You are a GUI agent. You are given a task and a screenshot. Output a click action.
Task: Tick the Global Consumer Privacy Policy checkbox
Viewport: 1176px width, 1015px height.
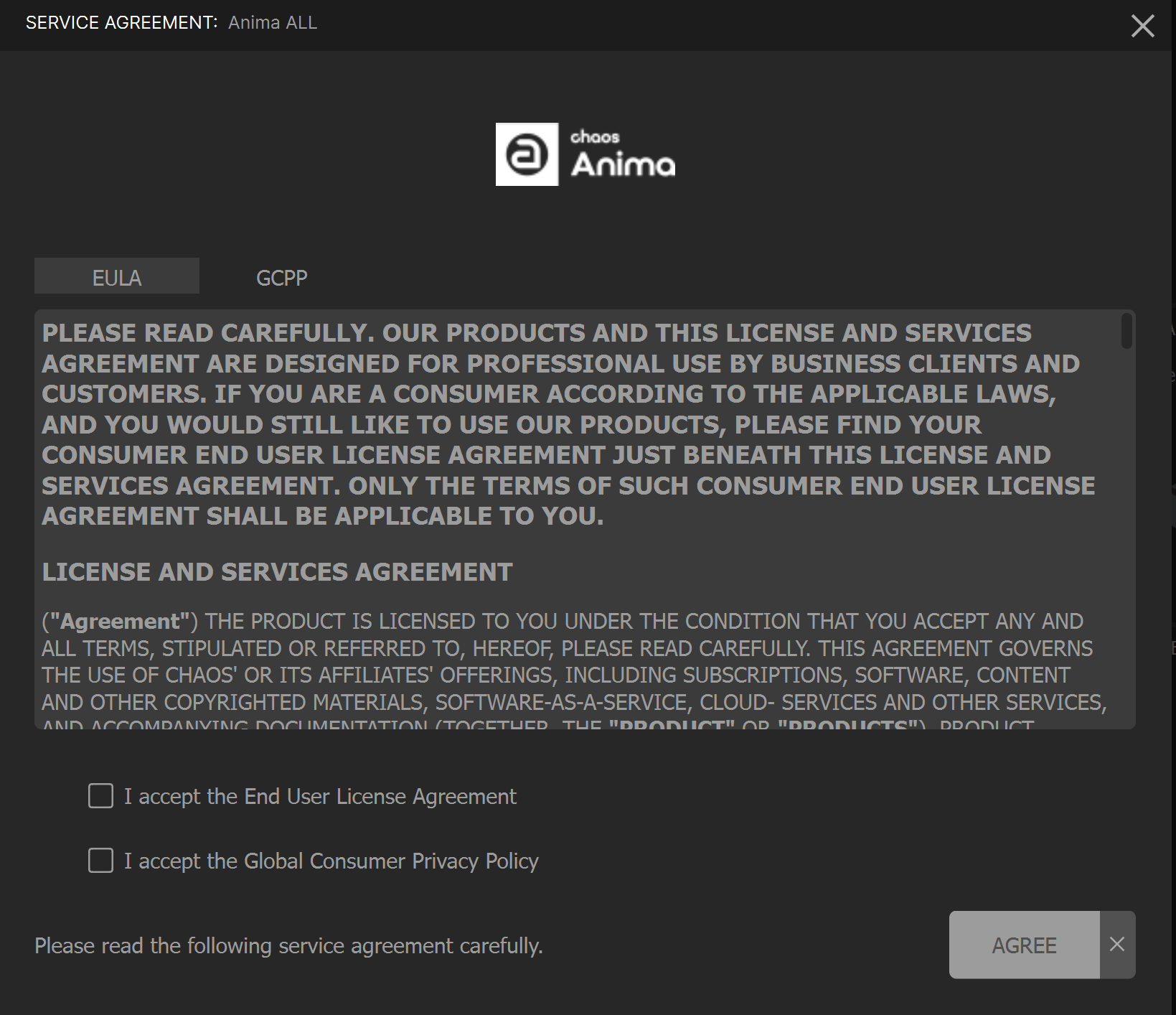click(100, 861)
